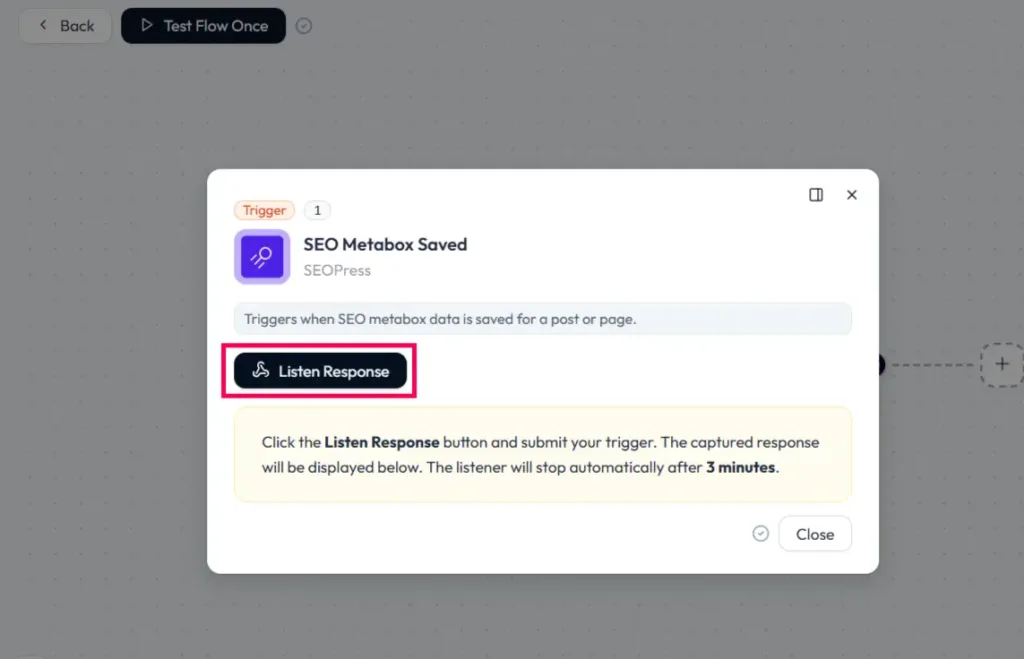The height and width of the screenshot is (659, 1024).
Task: Click the yellow Listen Response instructions box
Action: click(543, 455)
